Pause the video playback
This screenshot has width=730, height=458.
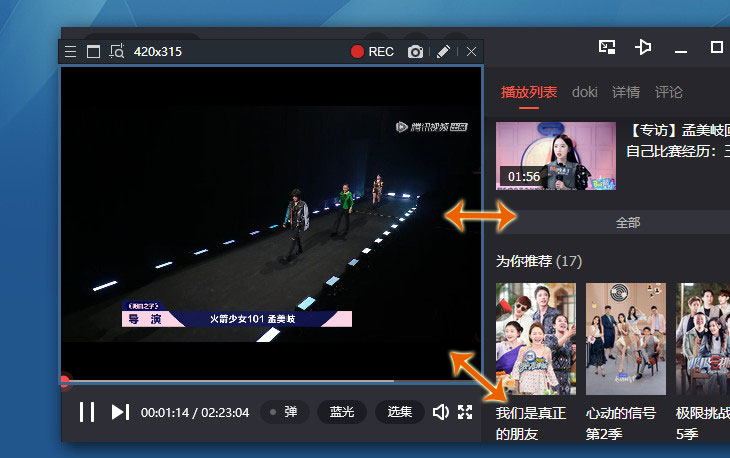[x=87, y=412]
